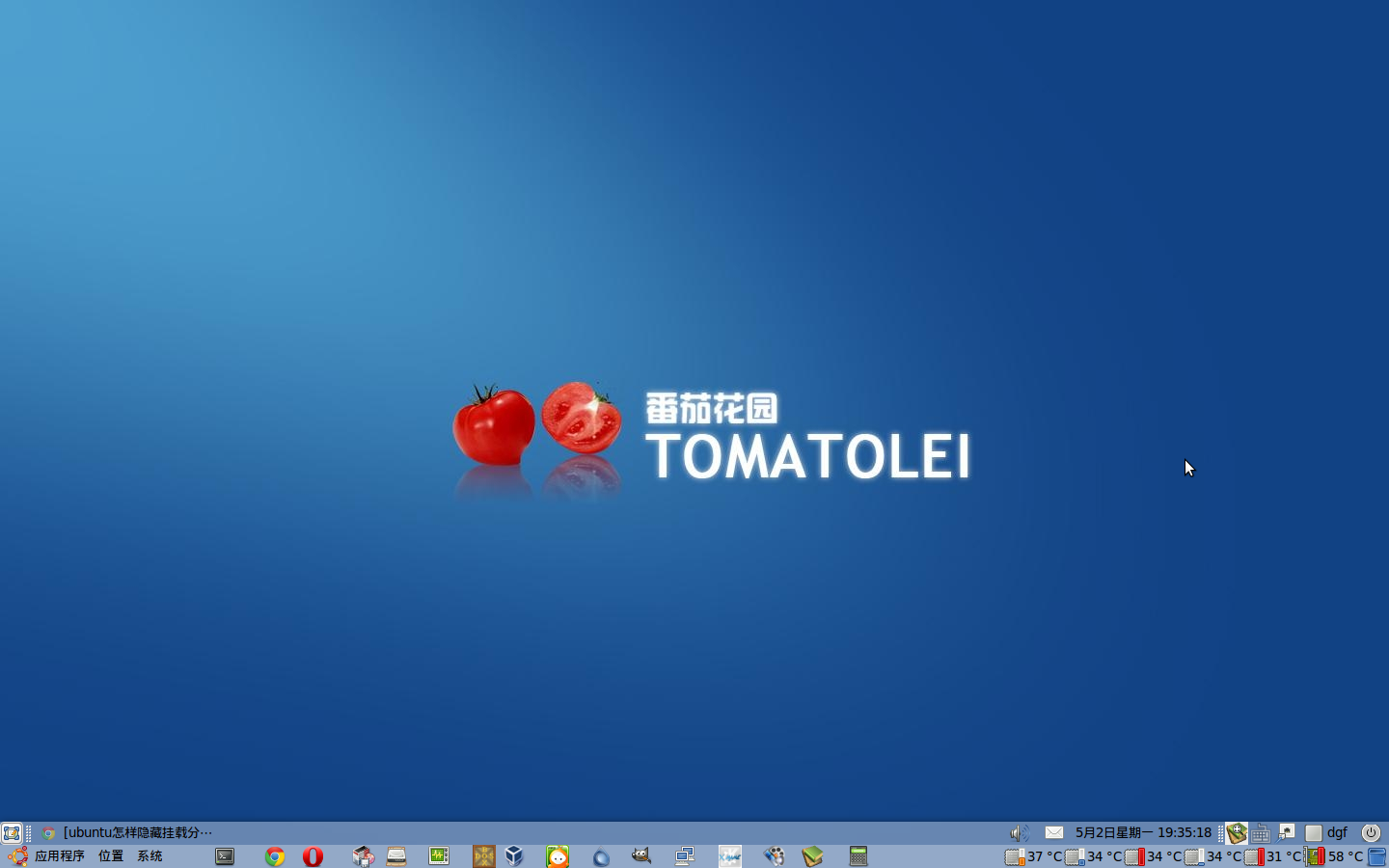Click the 31 °C temperature sensor
This screenshot has height=868, width=1389.
pyautogui.click(x=1273, y=856)
